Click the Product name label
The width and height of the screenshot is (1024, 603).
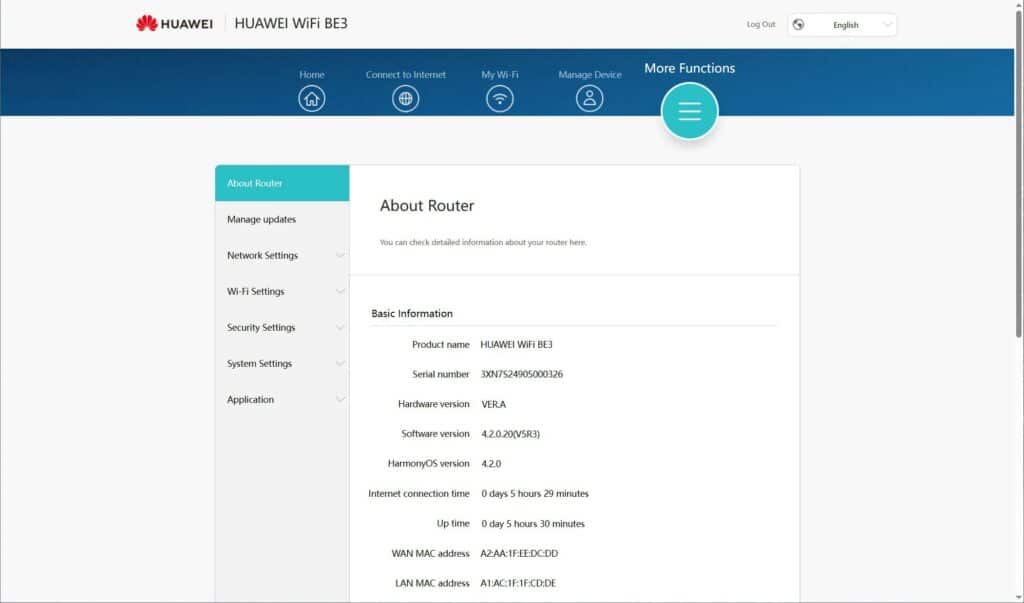pos(441,344)
